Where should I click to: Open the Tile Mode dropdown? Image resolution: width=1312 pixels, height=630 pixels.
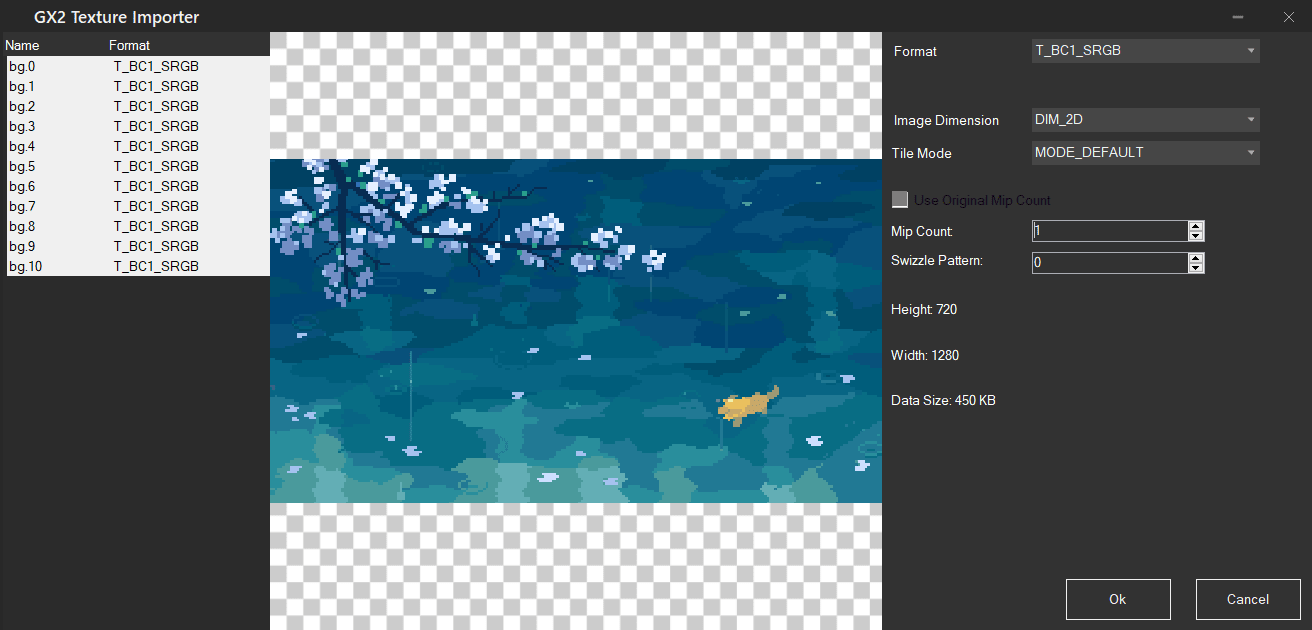(x=1145, y=153)
